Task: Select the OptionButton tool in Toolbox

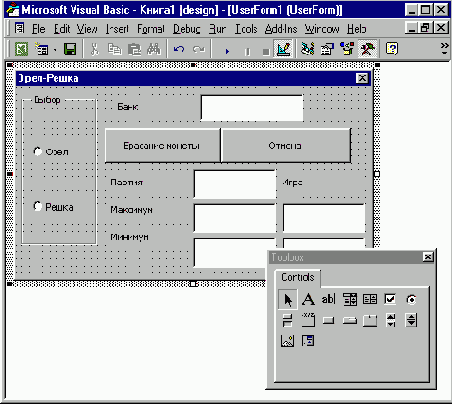Action: tap(411, 299)
